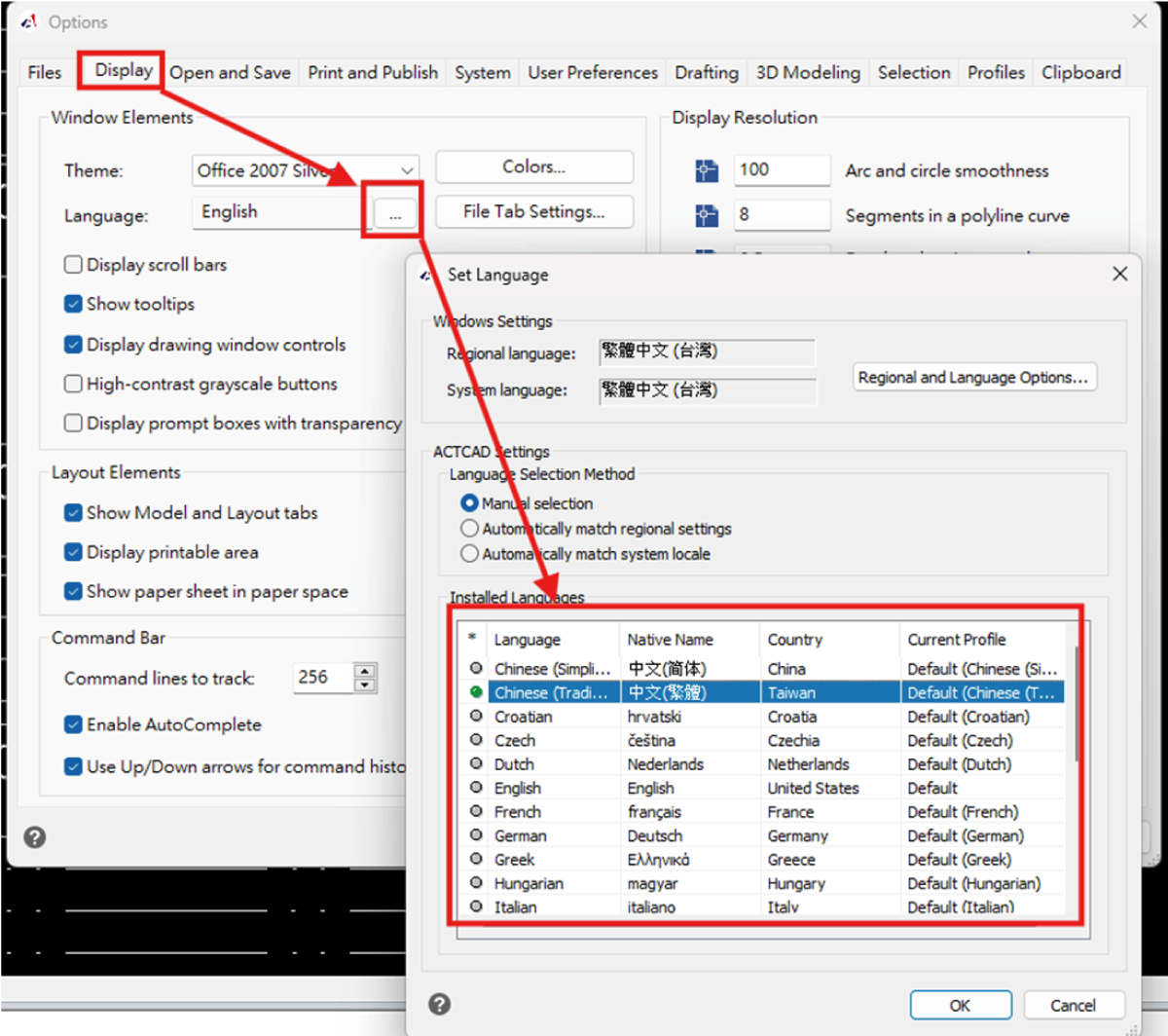Click the Country column header

(829, 640)
